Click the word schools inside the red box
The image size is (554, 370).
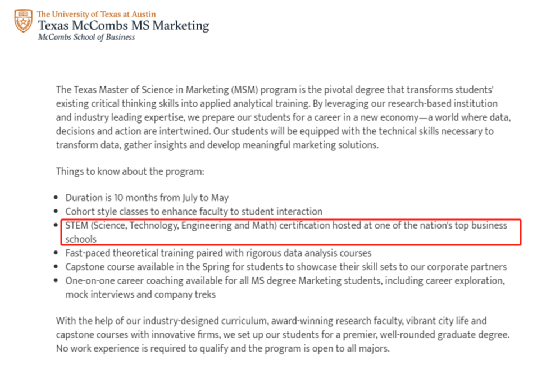pos(81,239)
